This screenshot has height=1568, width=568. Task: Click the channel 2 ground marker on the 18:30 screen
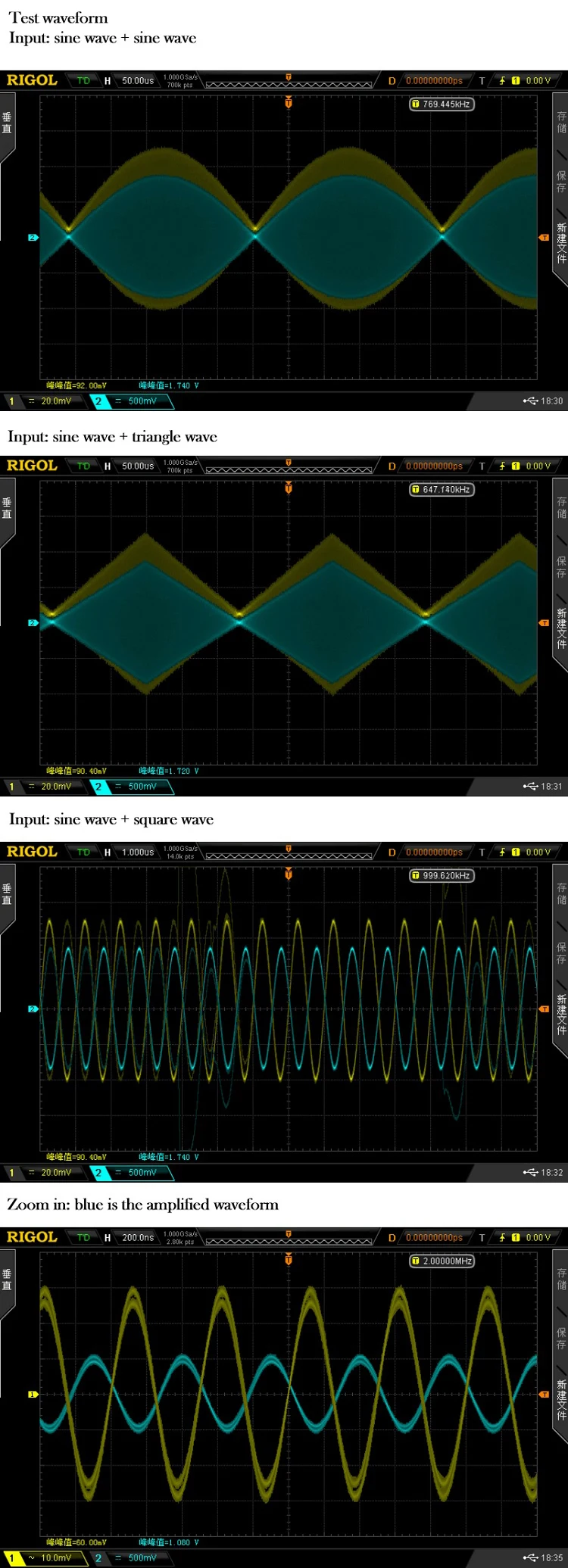(x=33, y=238)
